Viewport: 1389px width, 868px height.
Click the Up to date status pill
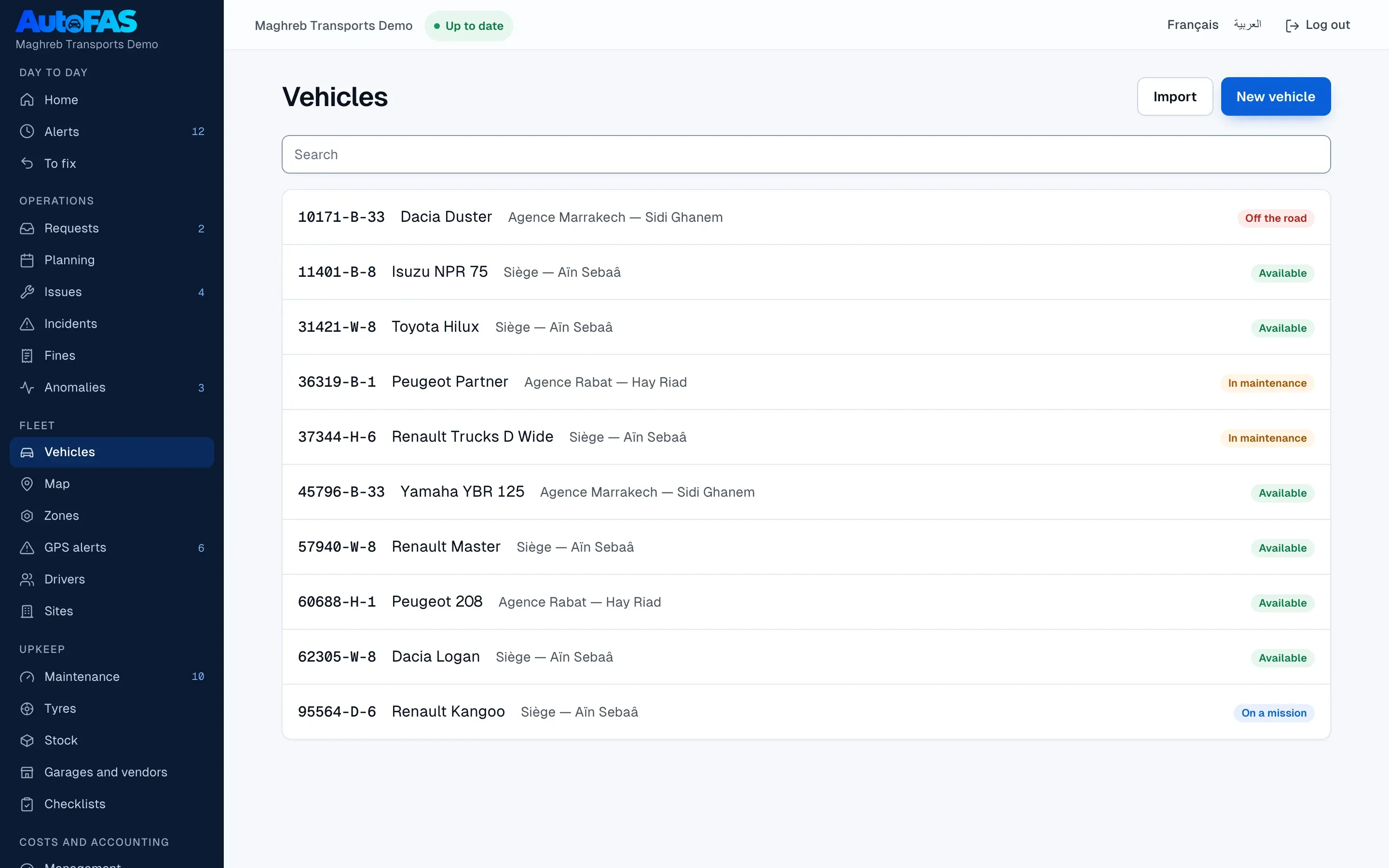[468, 26]
